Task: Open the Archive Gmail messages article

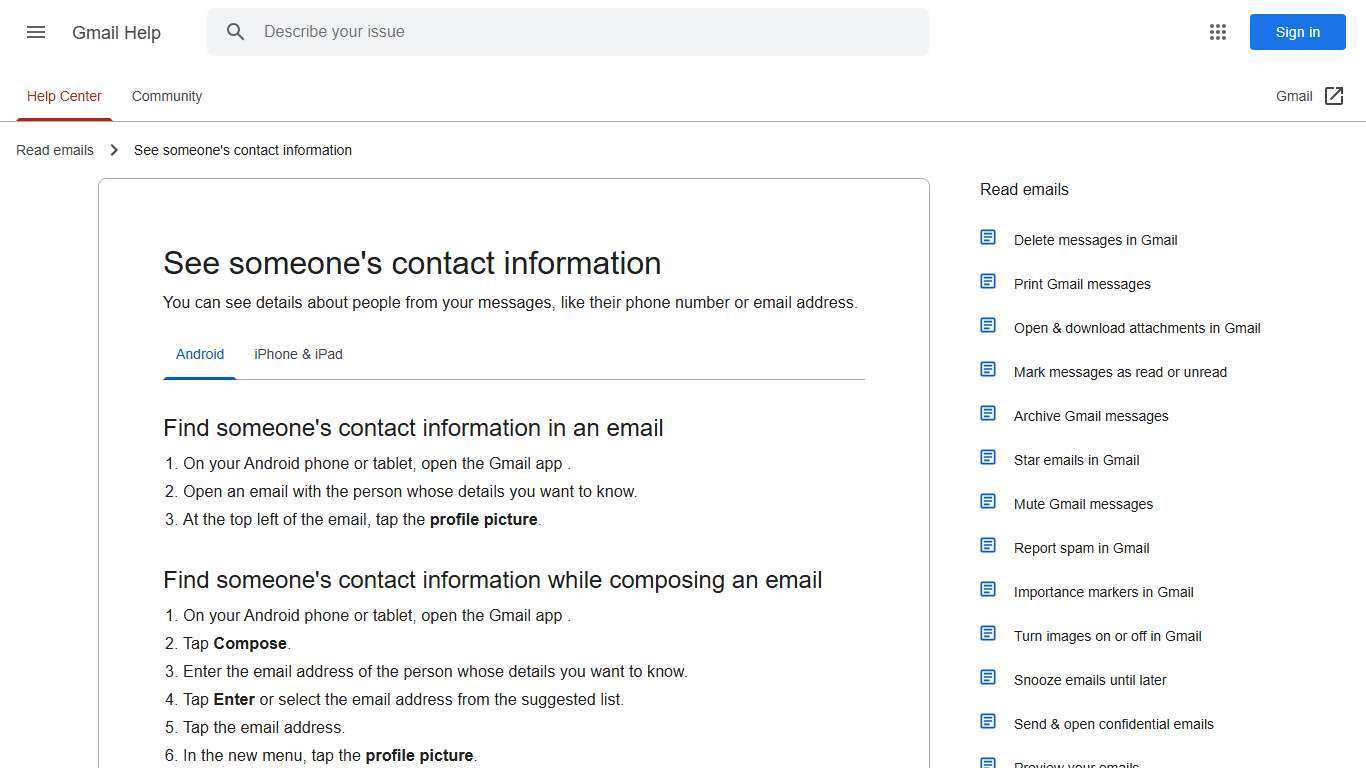Action: pos(1091,416)
